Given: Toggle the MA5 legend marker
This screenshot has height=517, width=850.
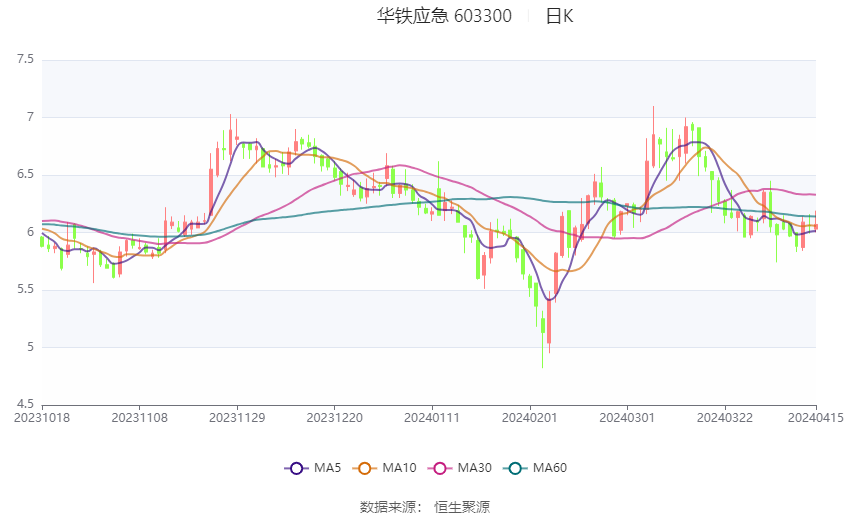Looking at the screenshot, I should (295, 468).
